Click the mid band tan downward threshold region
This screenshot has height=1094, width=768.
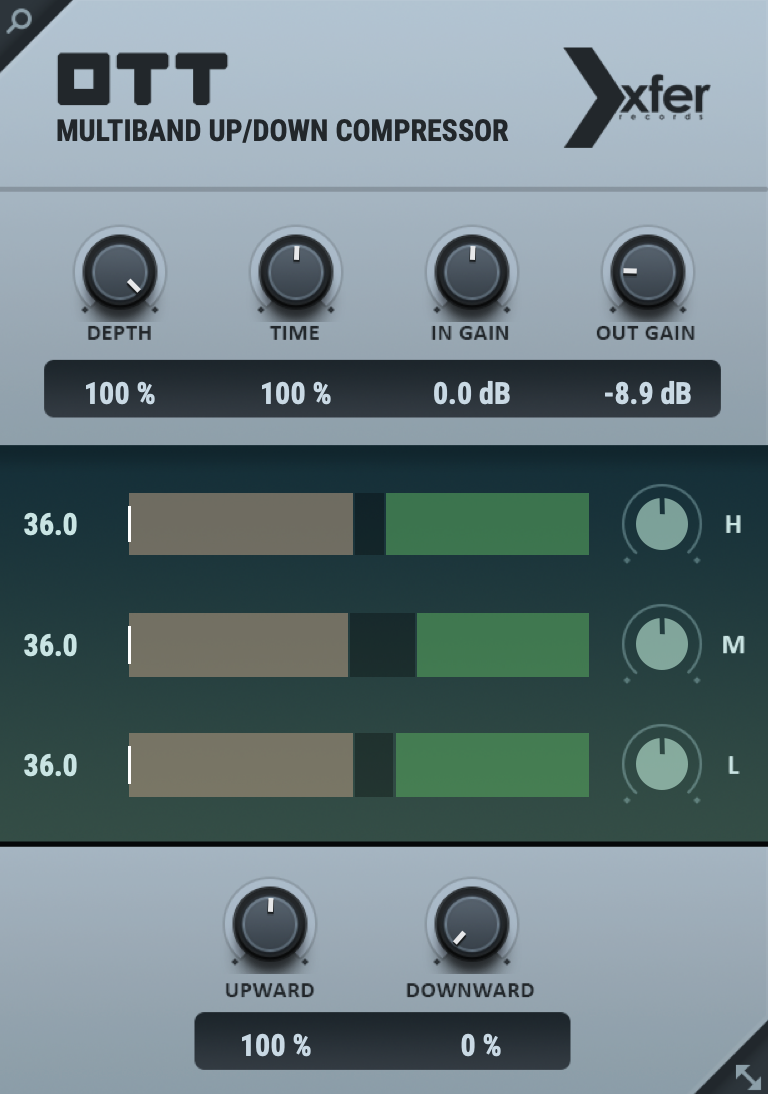tap(239, 644)
